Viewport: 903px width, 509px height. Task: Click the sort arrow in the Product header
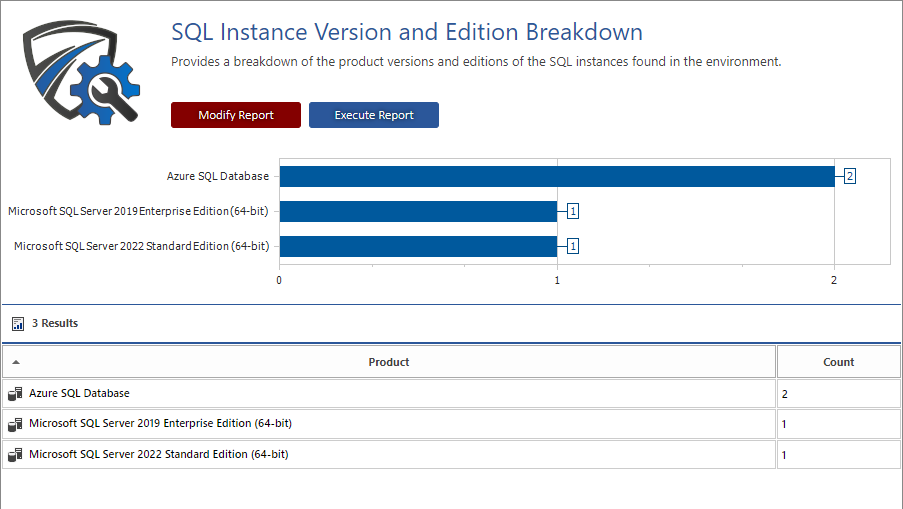(15, 362)
